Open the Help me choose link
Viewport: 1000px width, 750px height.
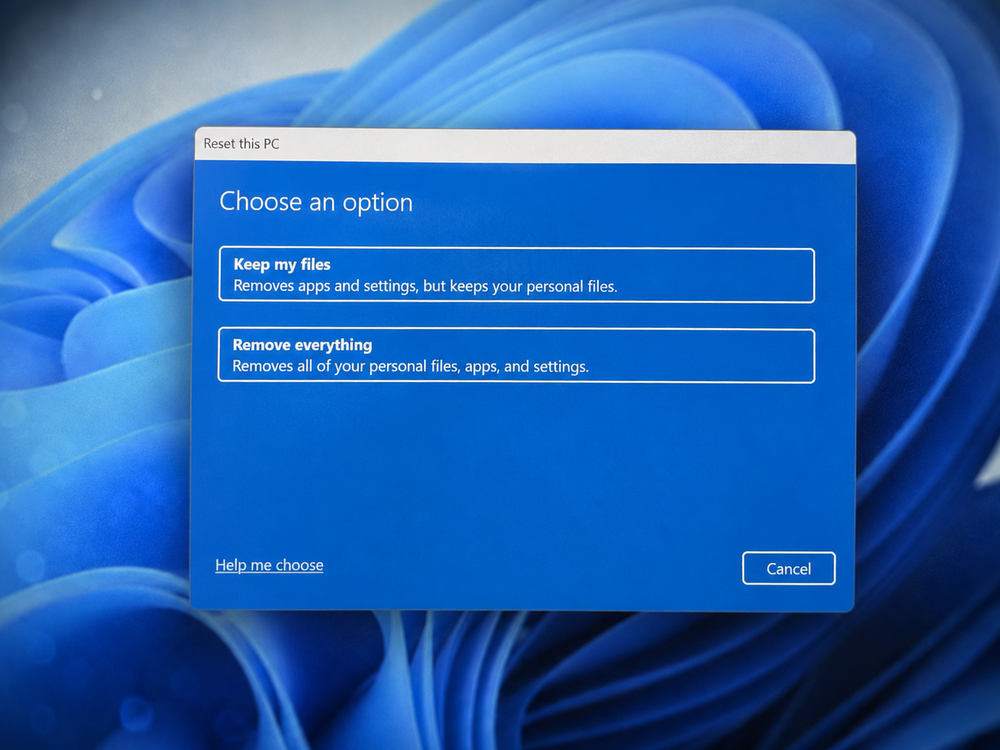click(x=269, y=565)
